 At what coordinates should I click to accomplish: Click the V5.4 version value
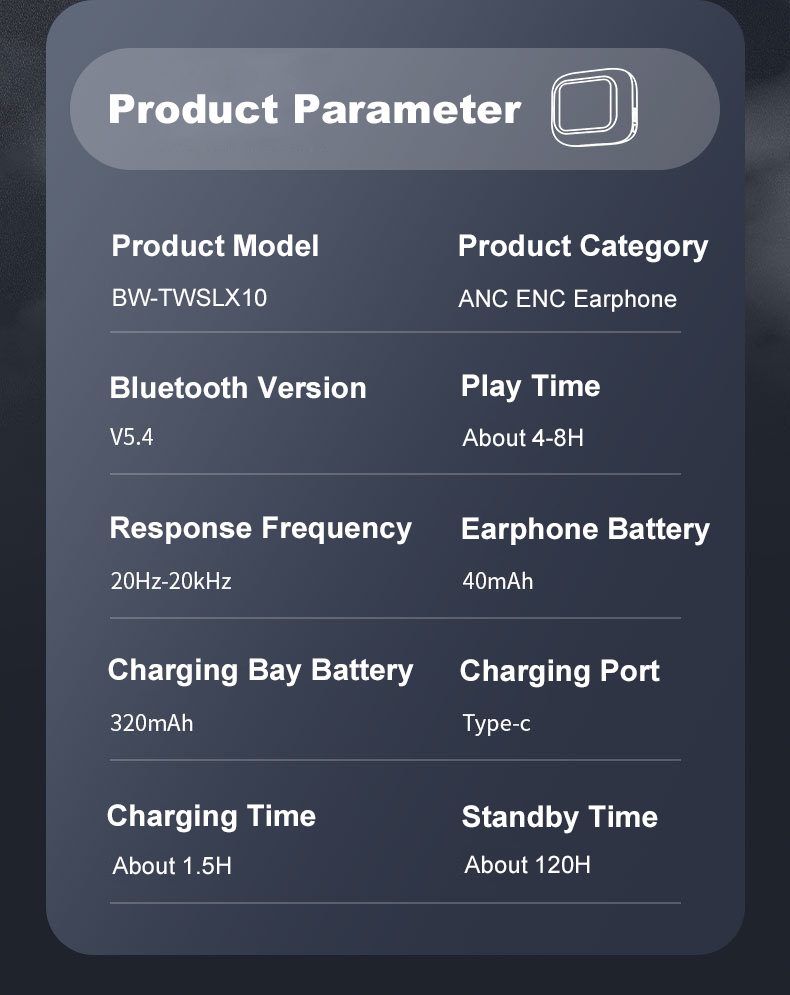pyautogui.click(x=132, y=437)
